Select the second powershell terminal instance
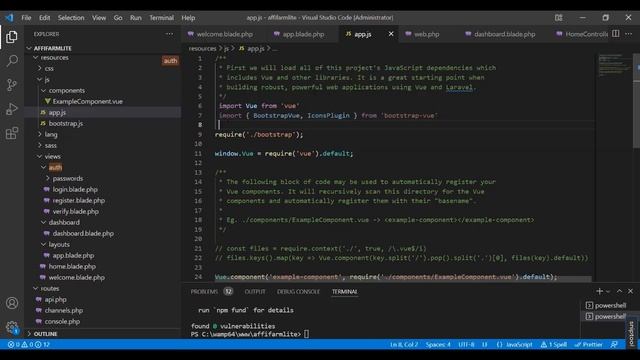The width and height of the screenshot is (640, 360). click(x=606, y=316)
